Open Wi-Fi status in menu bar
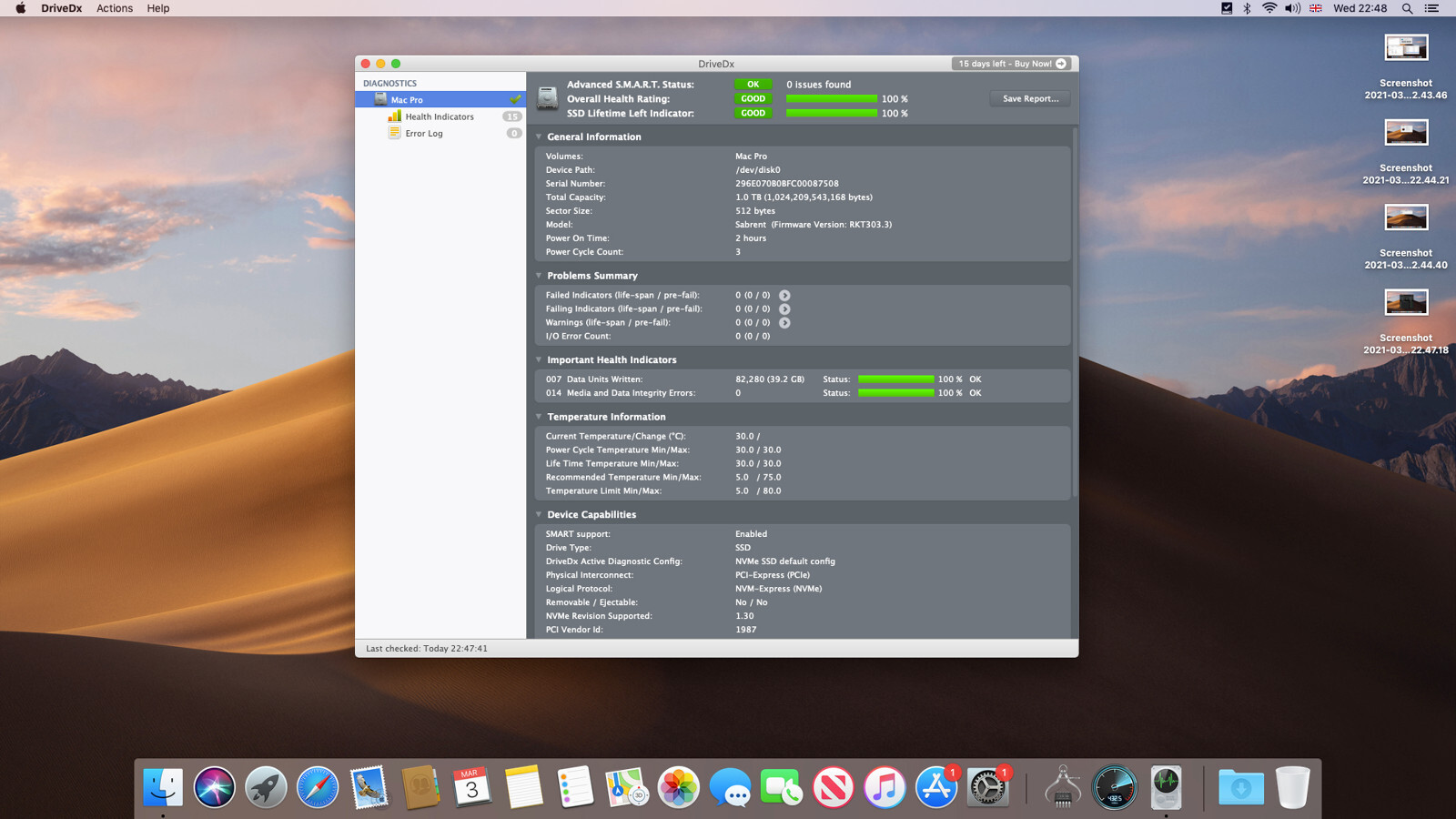This screenshot has height=819, width=1456. coord(1269,8)
